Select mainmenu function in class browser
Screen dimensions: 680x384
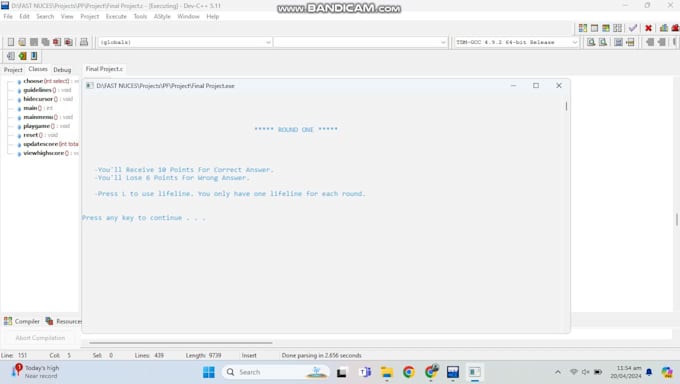(45, 117)
